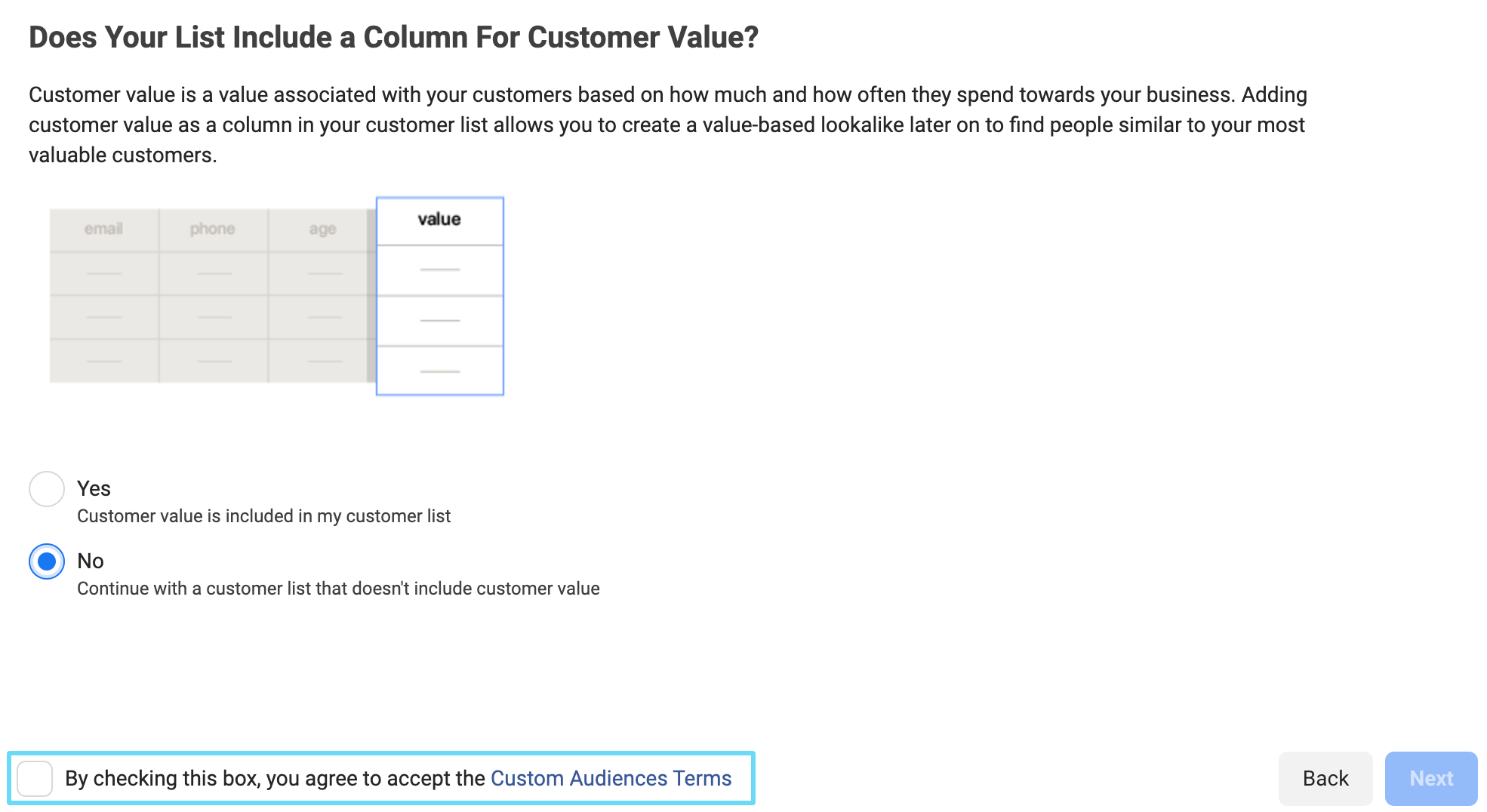Click the phone column header in the example table
This screenshot has height=812, width=1487.
tap(214, 229)
